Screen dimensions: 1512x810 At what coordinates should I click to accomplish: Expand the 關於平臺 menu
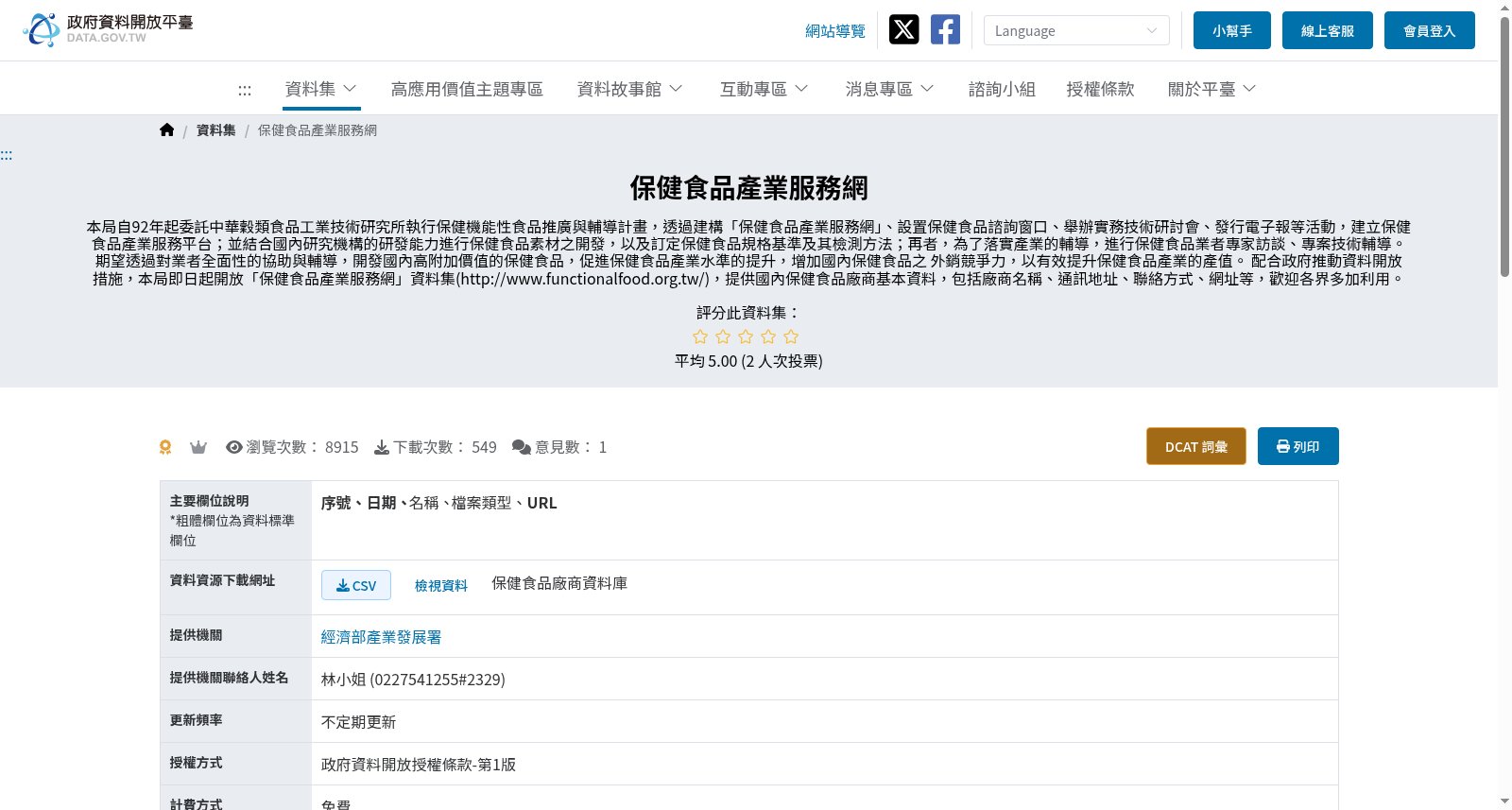pyautogui.click(x=1212, y=89)
